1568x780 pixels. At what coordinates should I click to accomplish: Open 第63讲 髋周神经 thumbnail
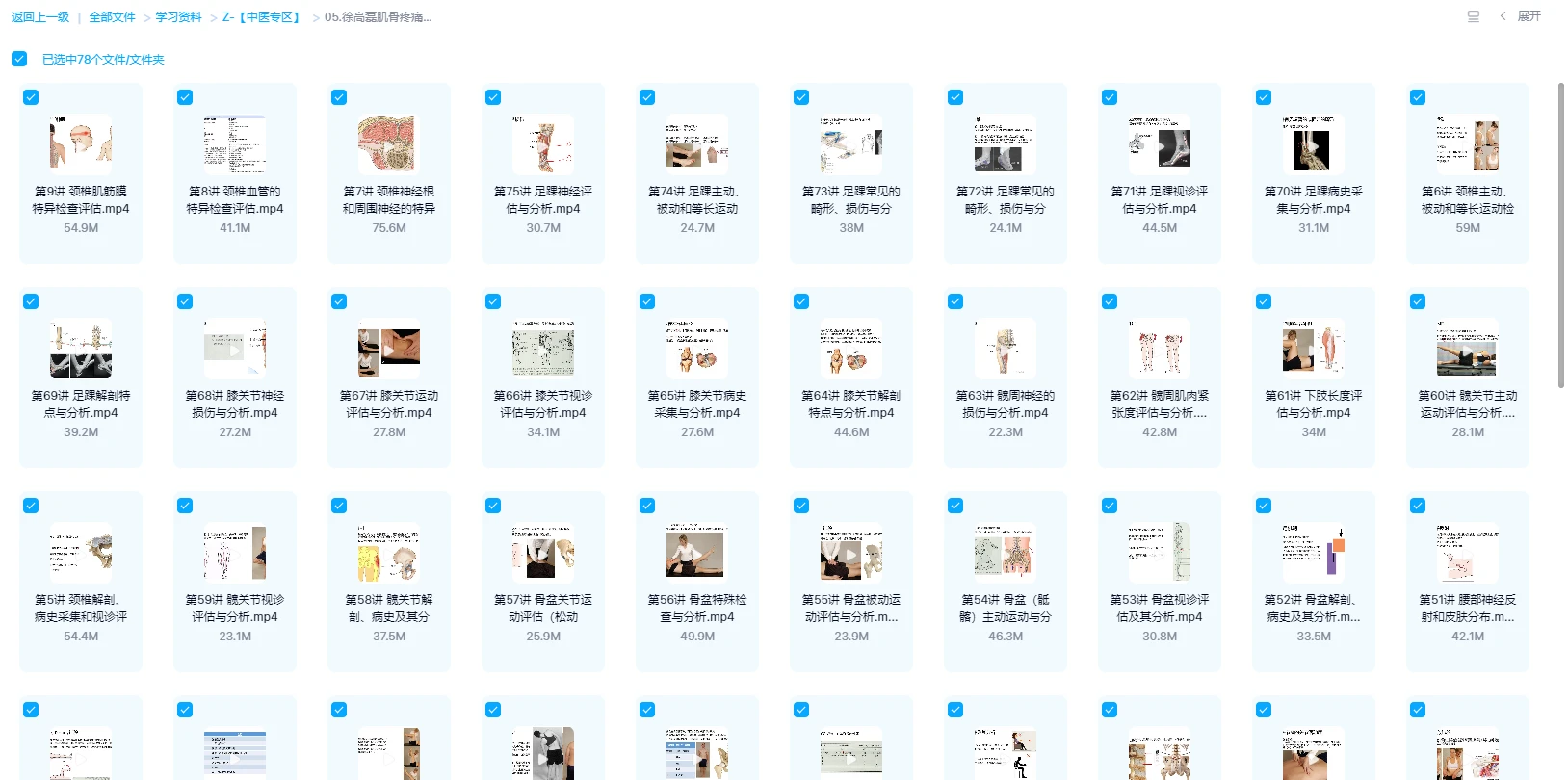[x=1006, y=348]
